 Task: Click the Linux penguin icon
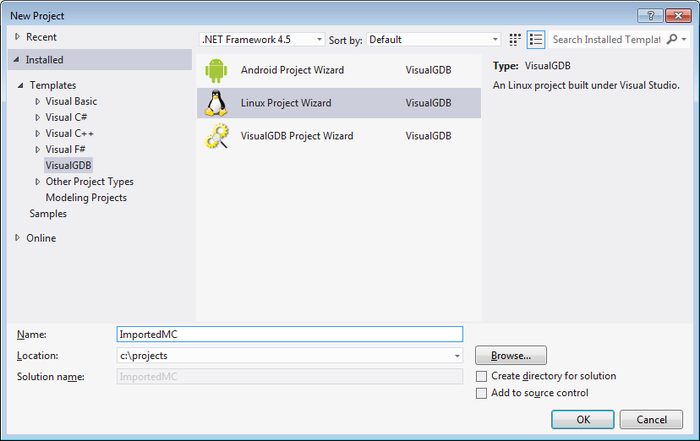(216, 103)
